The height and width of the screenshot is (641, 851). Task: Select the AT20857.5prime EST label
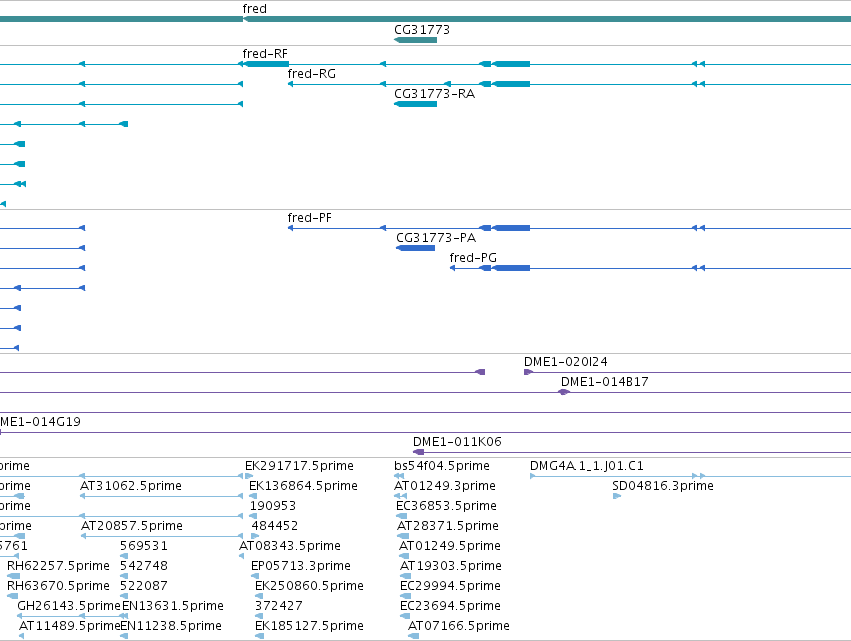[x=132, y=526]
